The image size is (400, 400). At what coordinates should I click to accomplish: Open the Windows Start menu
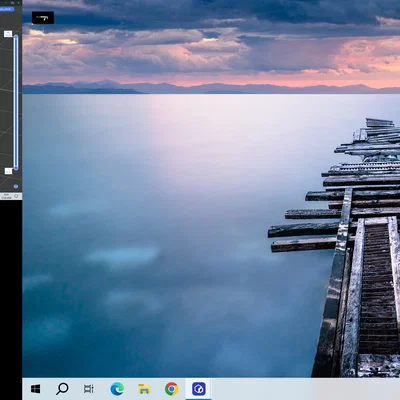35,389
